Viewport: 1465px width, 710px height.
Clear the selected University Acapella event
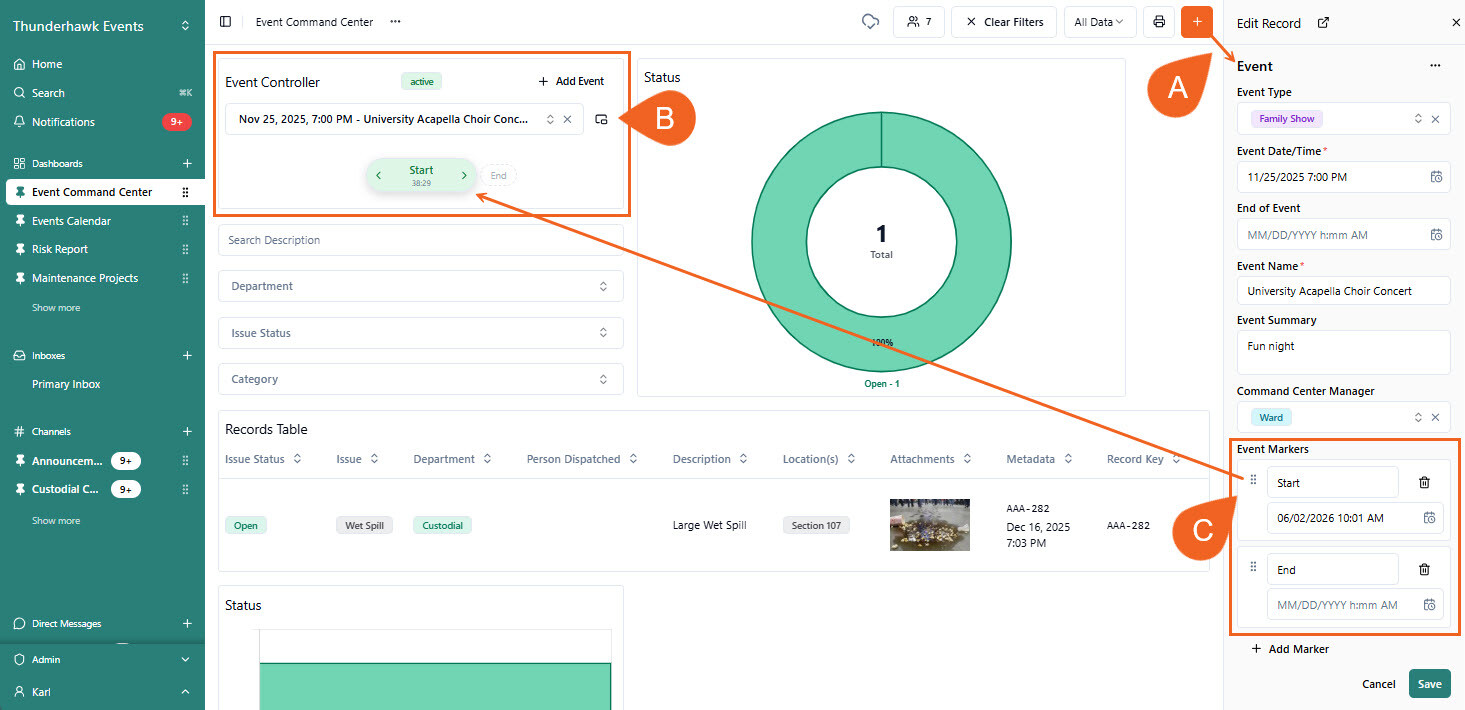click(x=567, y=119)
